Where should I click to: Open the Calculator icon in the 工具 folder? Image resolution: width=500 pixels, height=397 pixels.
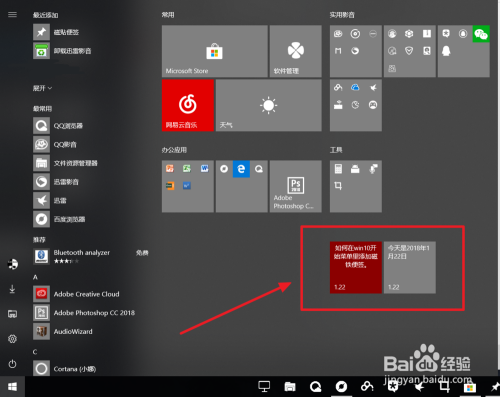coord(338,169)
